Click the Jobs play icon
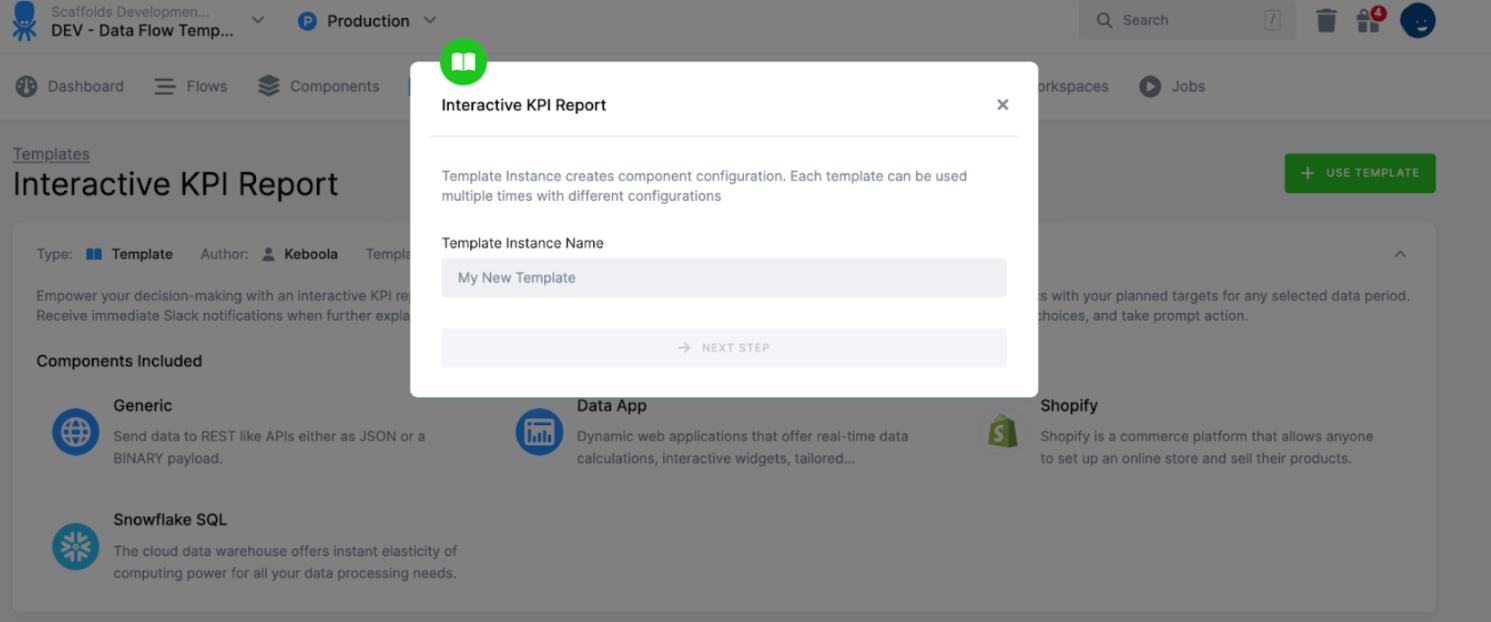Image resolution: width=1491 pixels, height=622 pixels. pyautogui.click(x=1151, y=86)
